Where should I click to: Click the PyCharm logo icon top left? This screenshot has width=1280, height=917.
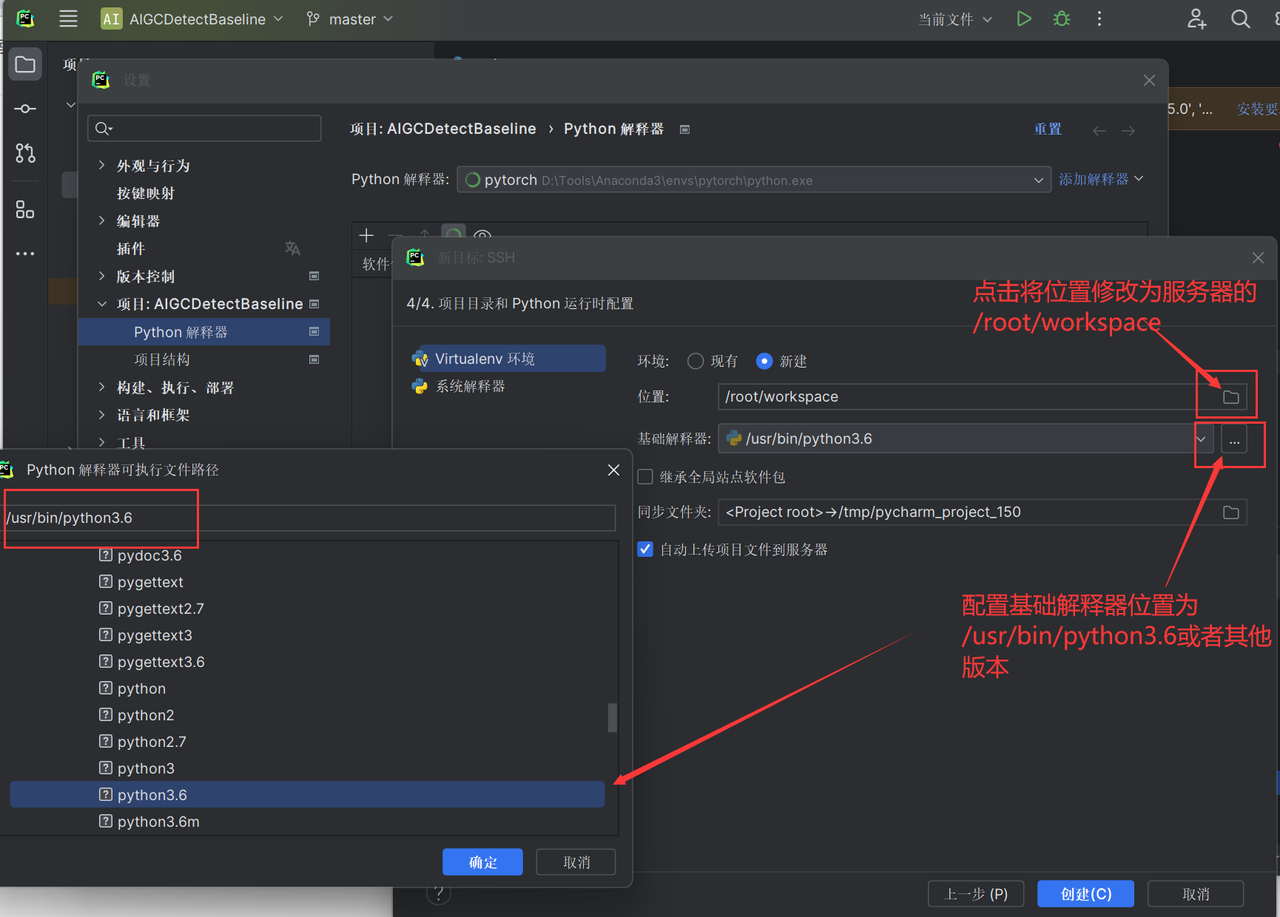click(25, 19)
